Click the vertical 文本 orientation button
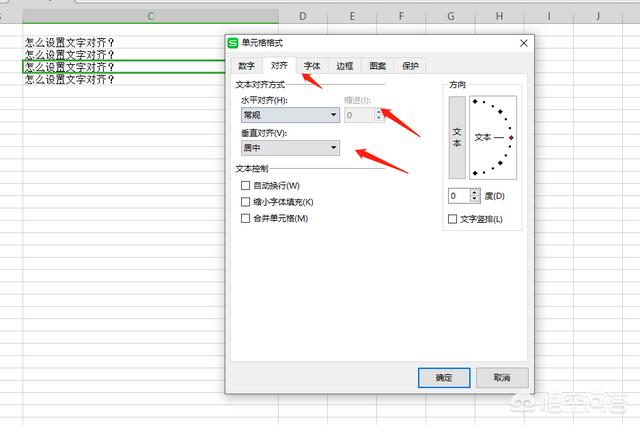Image resolution: width=640 pixels, height=425 pixels. 456,137
